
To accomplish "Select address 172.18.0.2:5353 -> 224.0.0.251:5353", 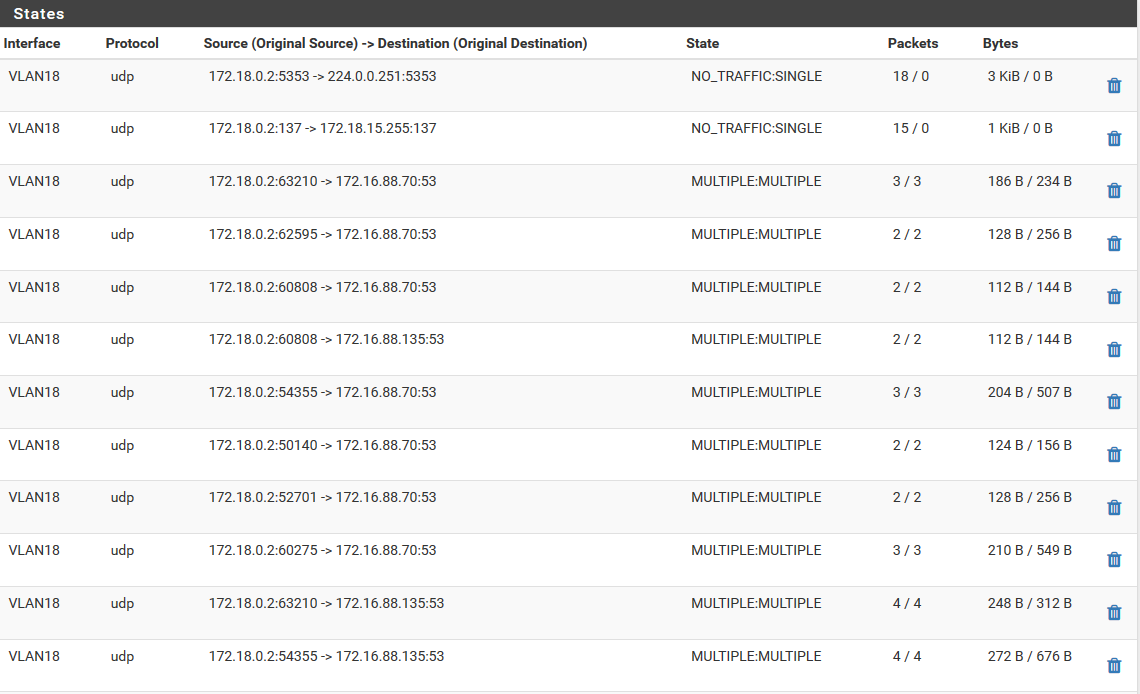I will coord(322,76).
